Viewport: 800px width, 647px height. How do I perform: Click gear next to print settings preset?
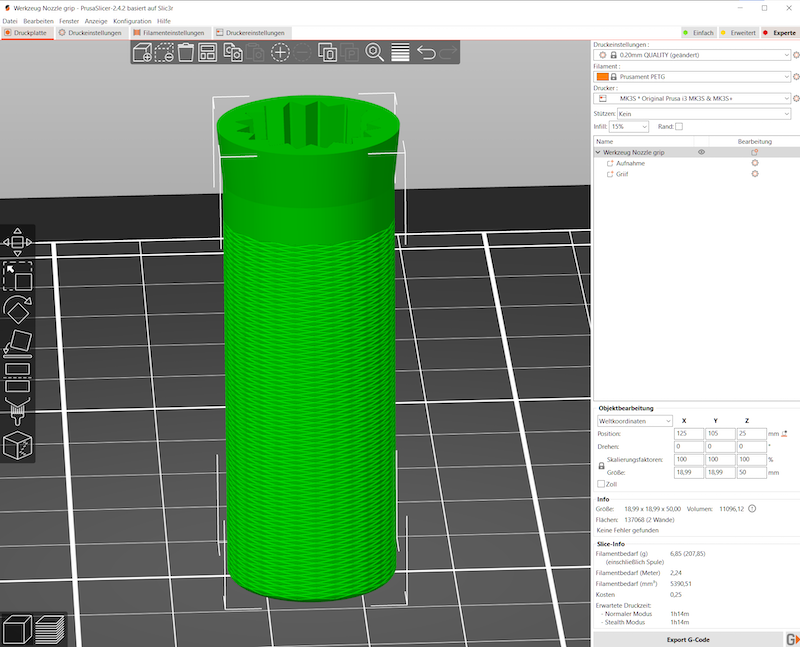coord(796,55)
